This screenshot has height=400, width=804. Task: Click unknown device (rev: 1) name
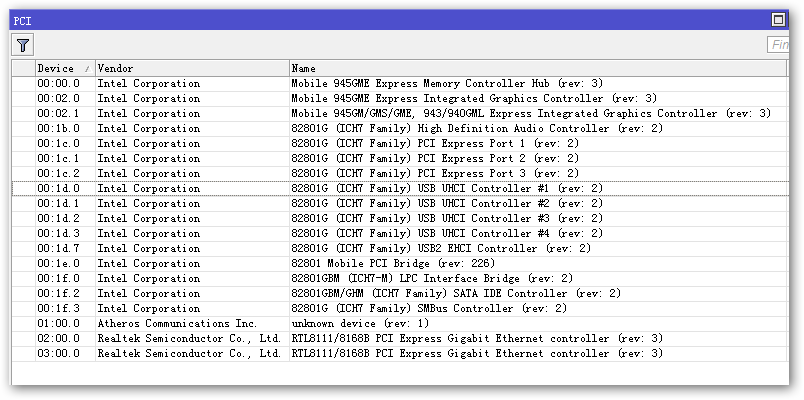(360, 323)
